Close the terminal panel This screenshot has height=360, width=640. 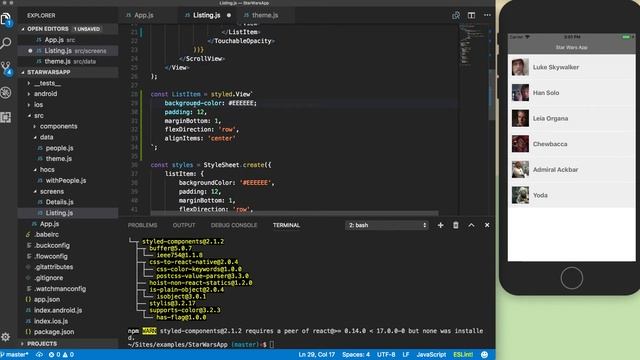click(487, 225)
